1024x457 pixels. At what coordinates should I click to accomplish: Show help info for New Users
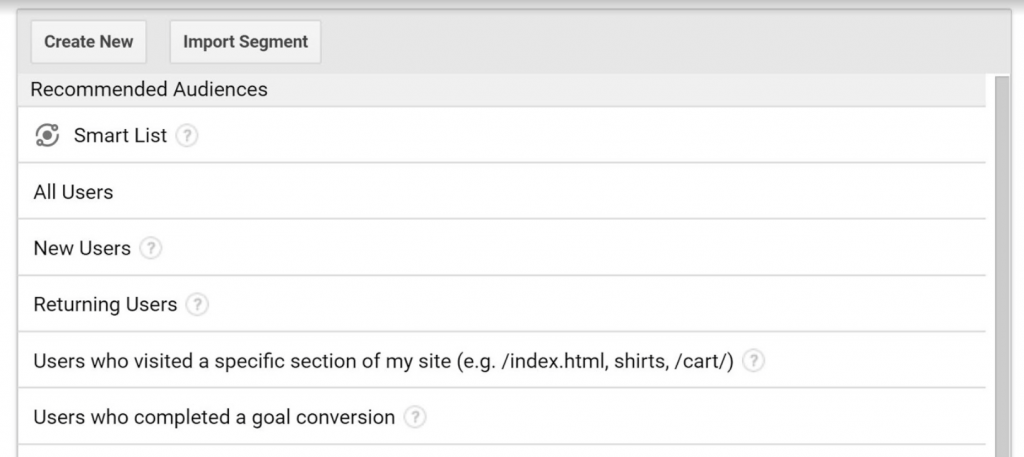coord(150,249)
